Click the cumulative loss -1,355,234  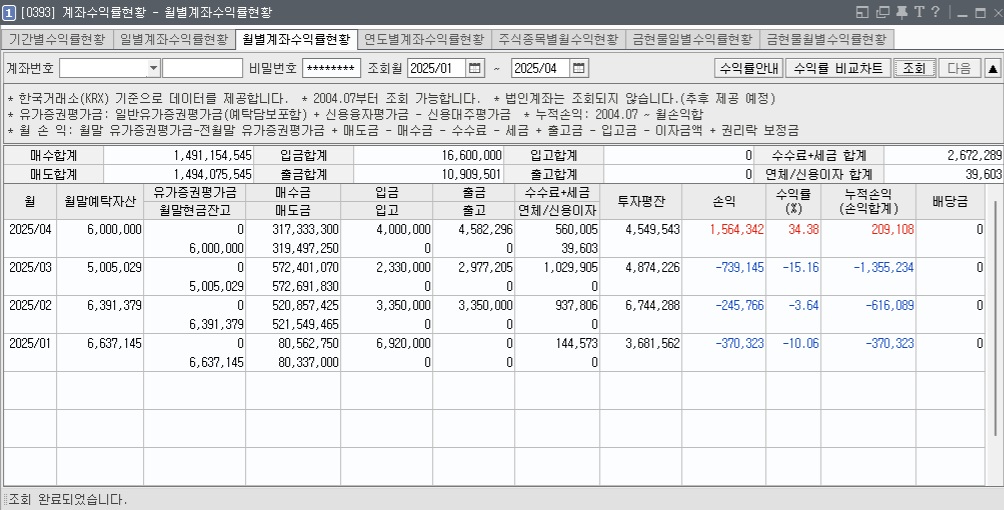(x=883, y=267)
